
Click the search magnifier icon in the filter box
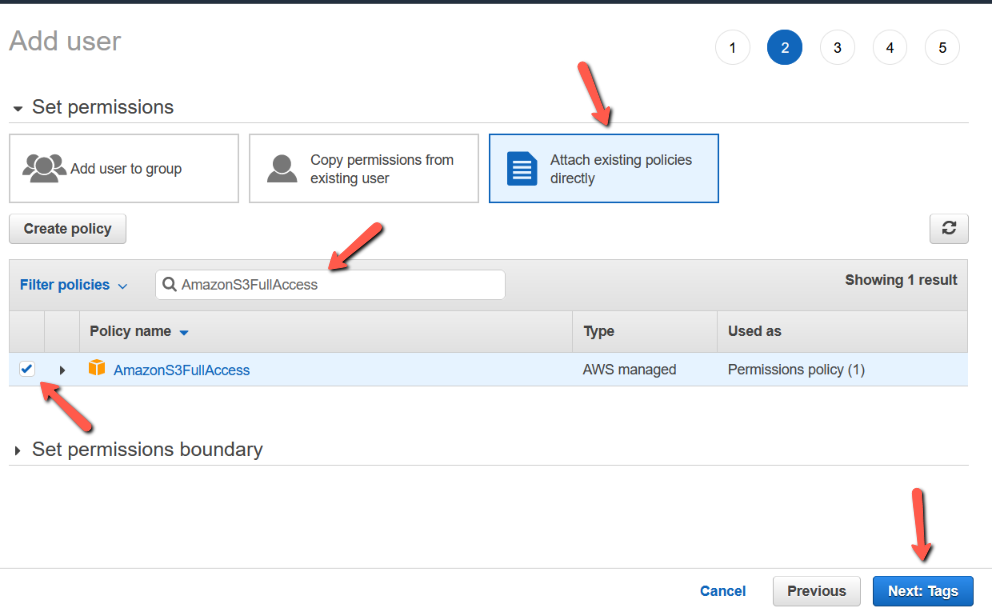(169, 284)
